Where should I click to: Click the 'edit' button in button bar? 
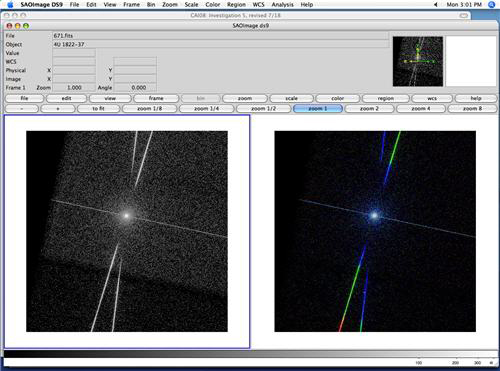coord(66,98)
